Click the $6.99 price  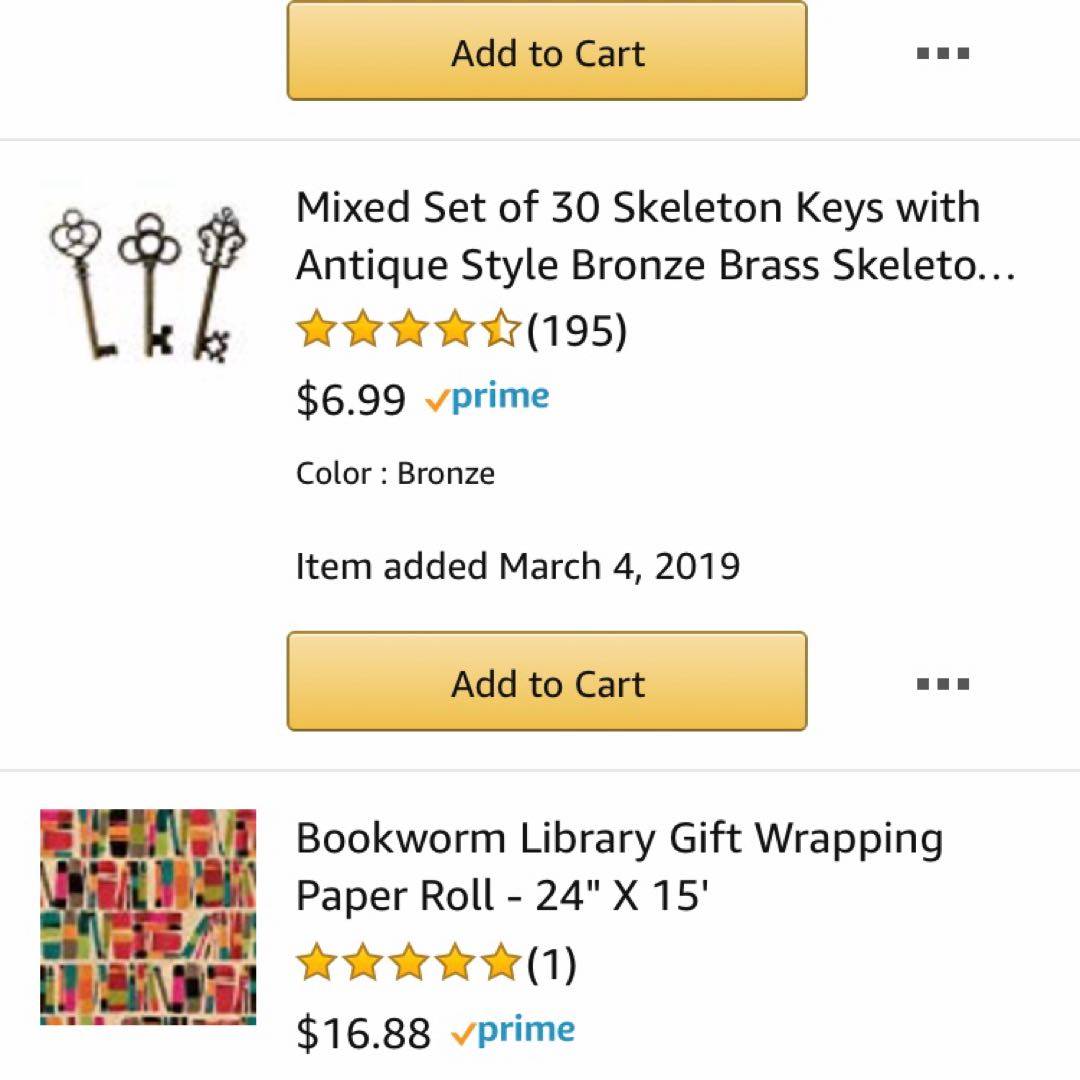(x=351, y=400)
